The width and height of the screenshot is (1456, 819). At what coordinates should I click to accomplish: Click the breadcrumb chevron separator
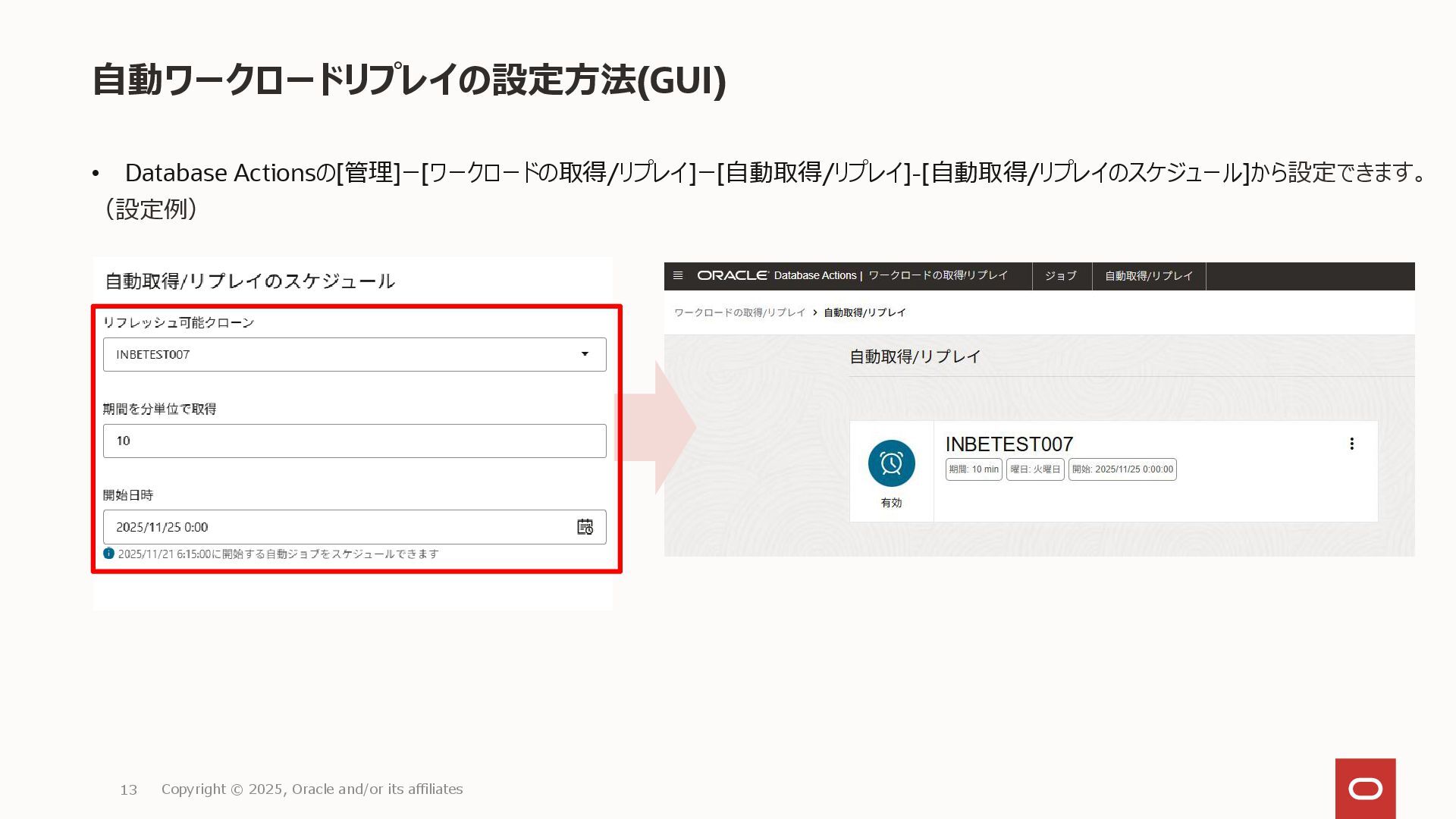click(x=815, y=312)
